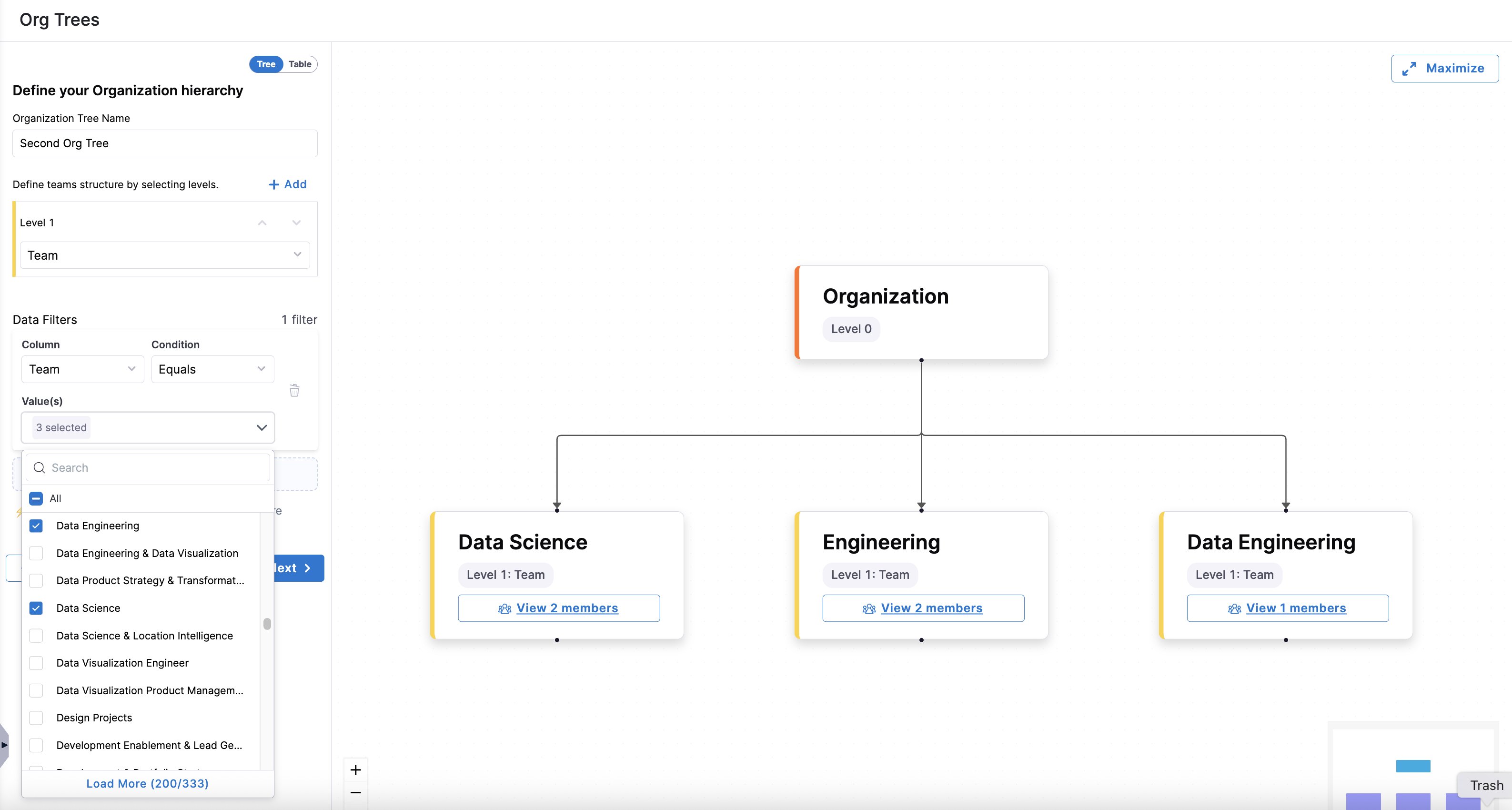
Task: Open the Condition Equals dropdown
Action: (212, 369)
